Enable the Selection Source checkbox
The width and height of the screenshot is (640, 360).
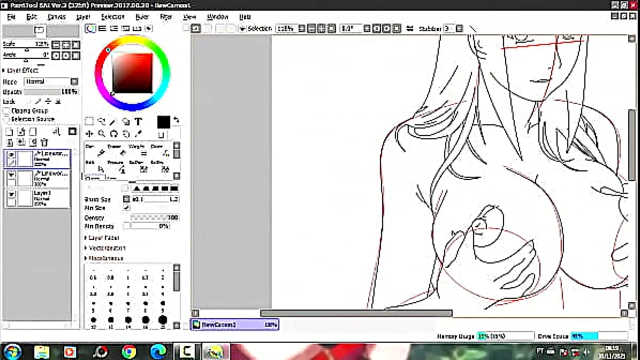click(x=6, y=119)
